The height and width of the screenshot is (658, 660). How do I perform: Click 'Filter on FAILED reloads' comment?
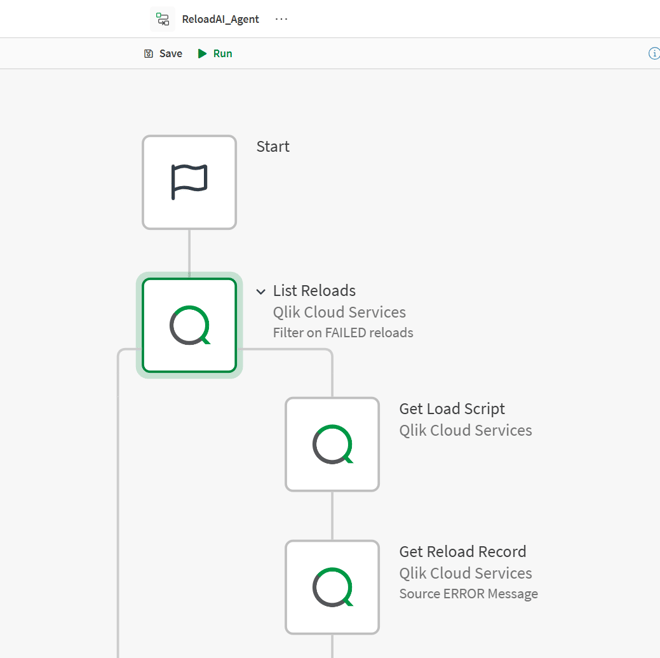tap(343, 333)
